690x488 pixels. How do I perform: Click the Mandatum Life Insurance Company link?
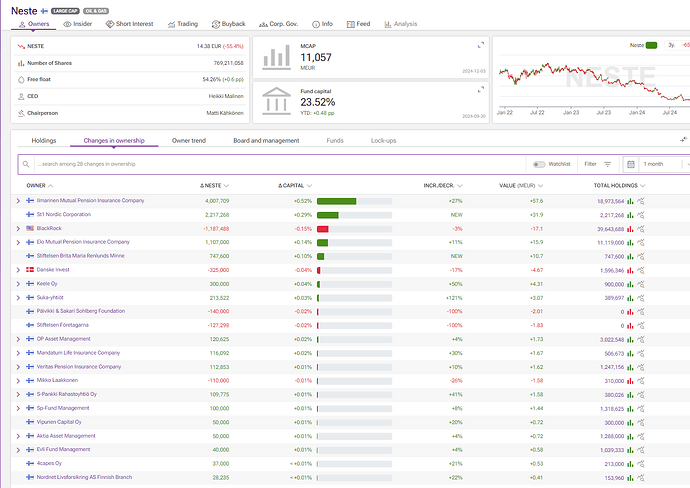coord(78,353)
